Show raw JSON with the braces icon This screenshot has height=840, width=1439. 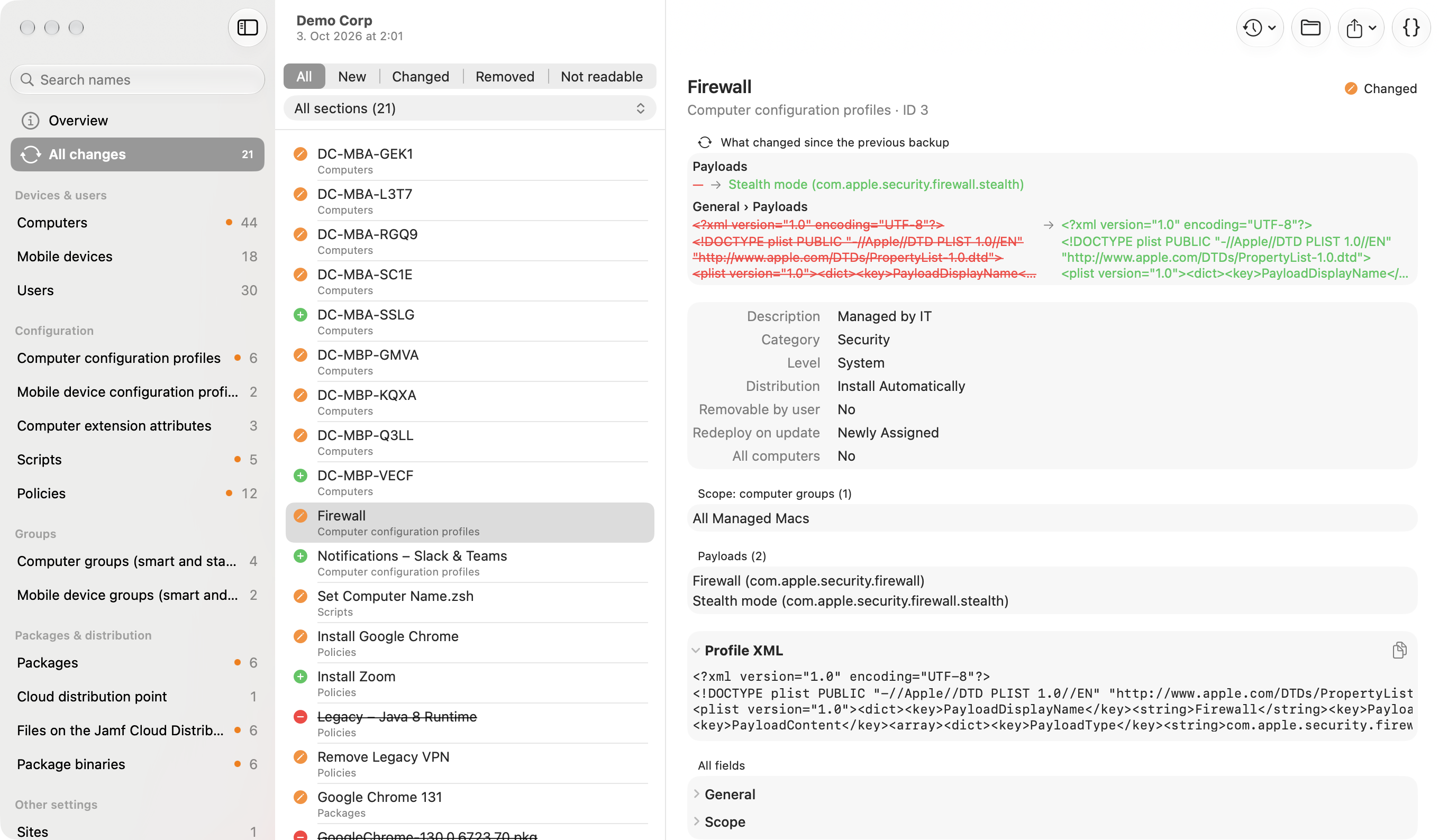(x=1410, y=27)
